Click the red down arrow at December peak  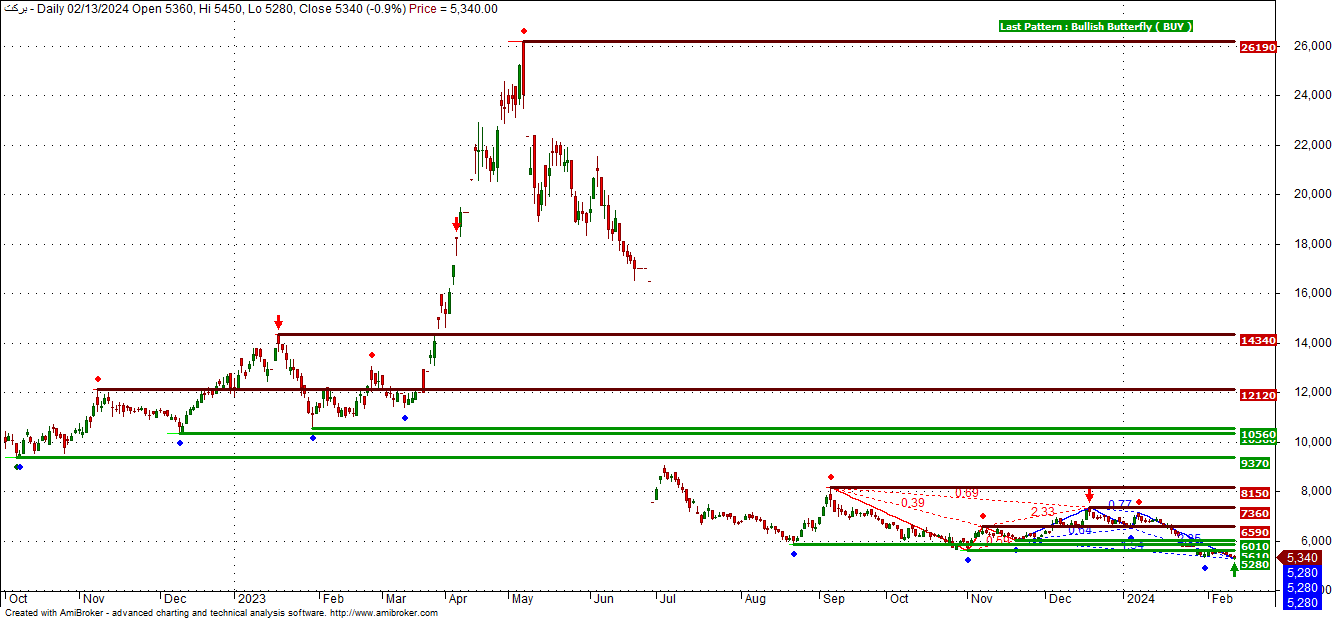(1089, 496)
